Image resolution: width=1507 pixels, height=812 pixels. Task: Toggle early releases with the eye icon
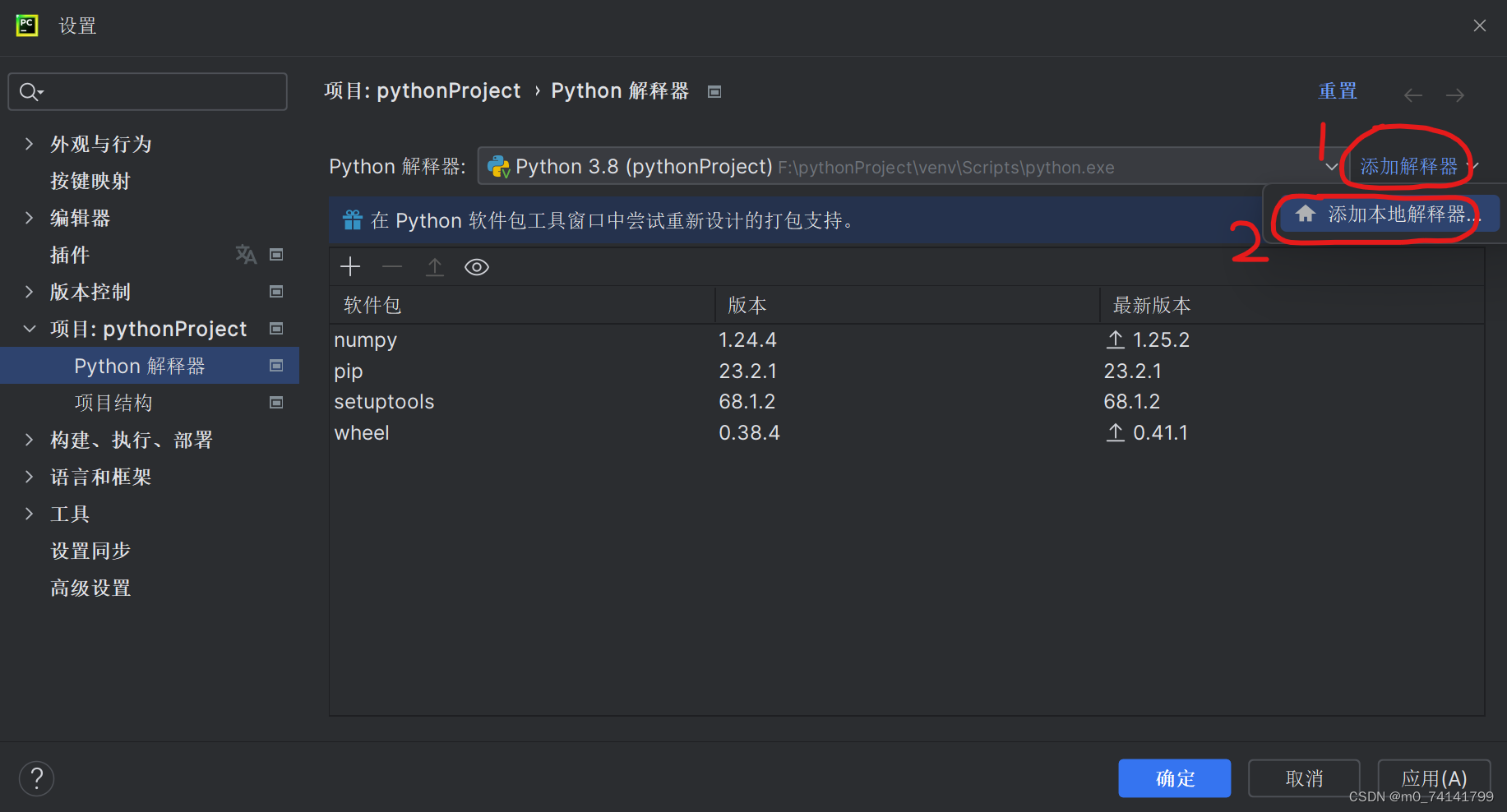[477, 266]
